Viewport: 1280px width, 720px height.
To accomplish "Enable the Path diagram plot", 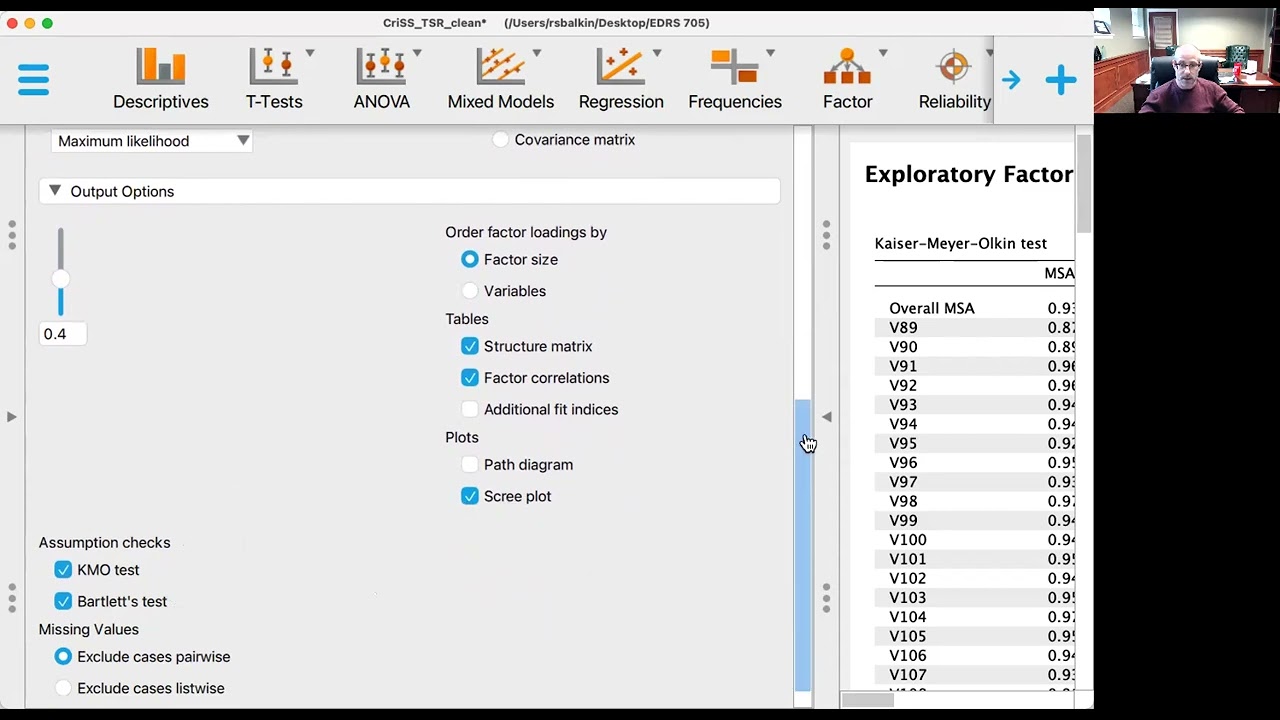I will pyautogui.click(x=470, y=465).
